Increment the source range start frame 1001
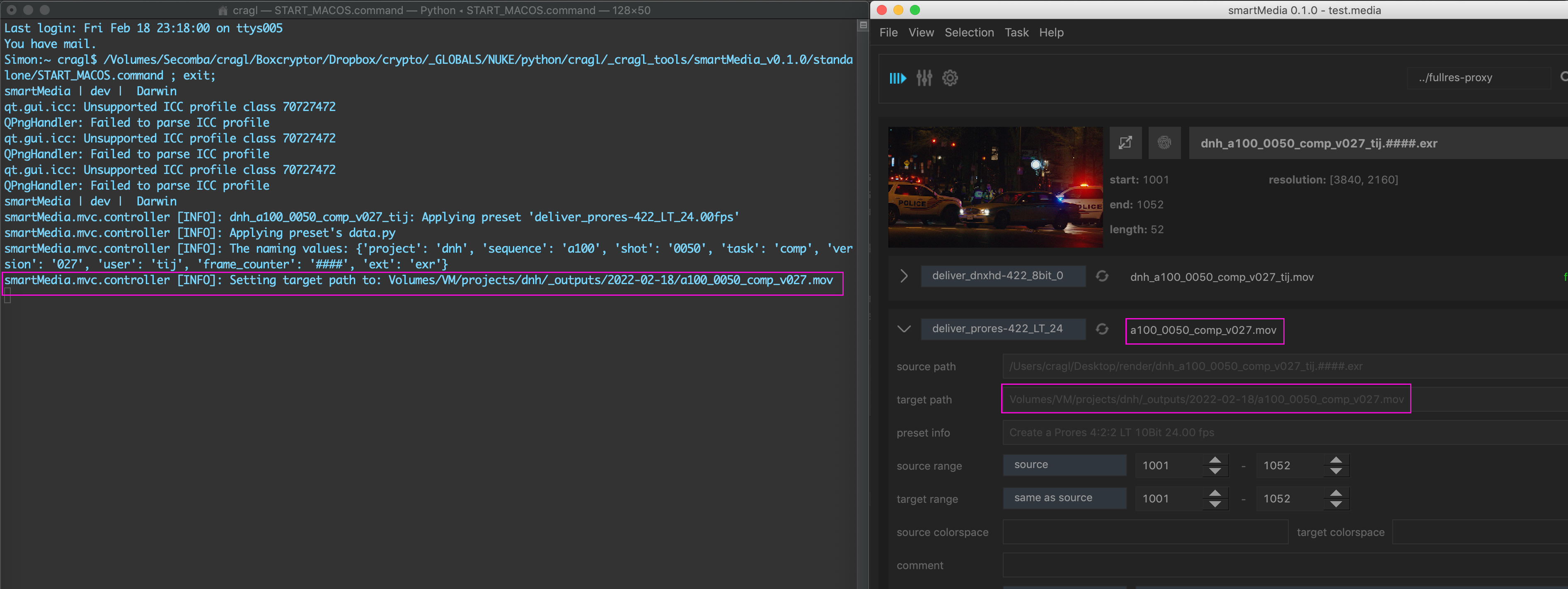This screenshot has height=589, width=1568. [x=1215, y=460]
